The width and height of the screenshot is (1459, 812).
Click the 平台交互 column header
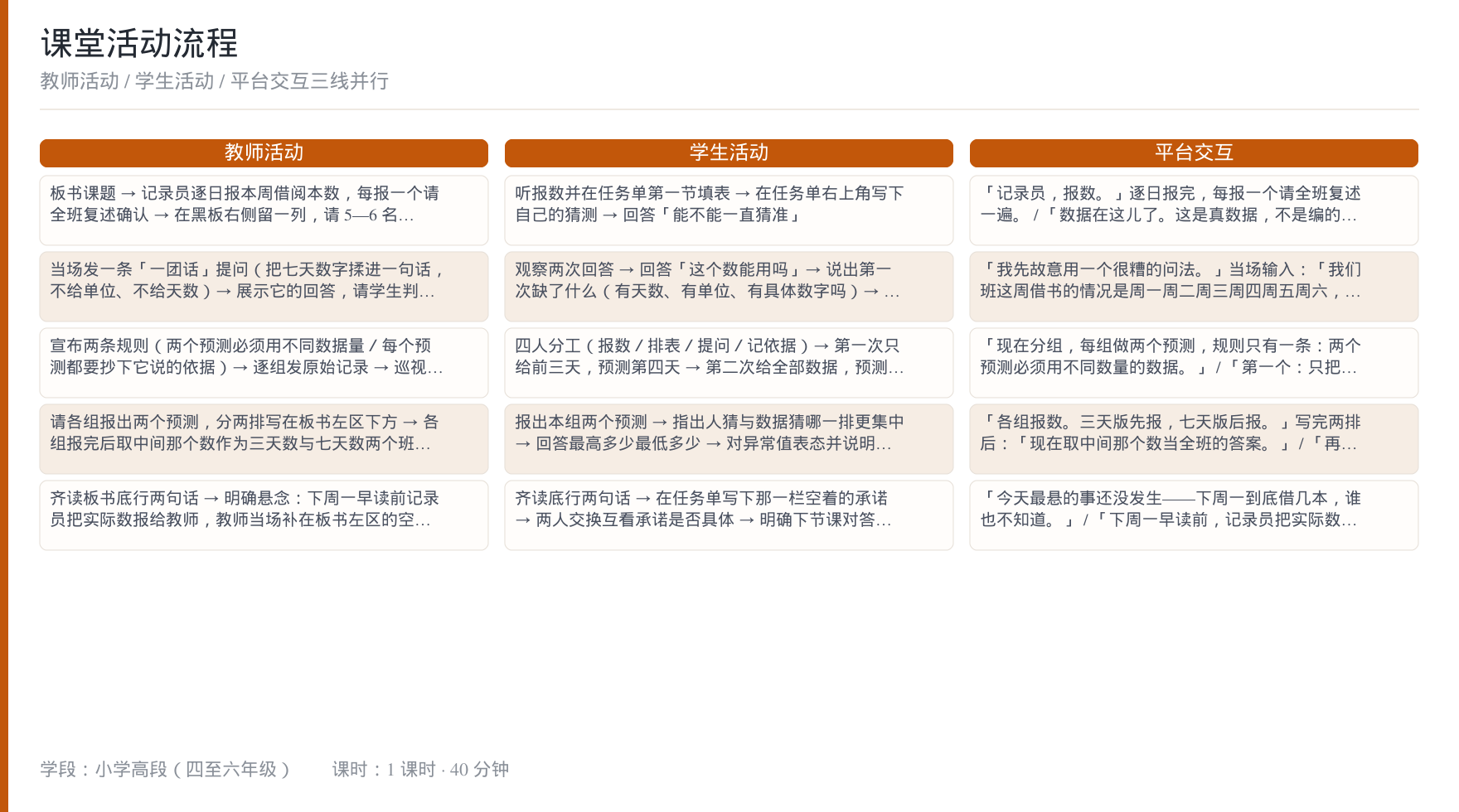(1194, 153)
